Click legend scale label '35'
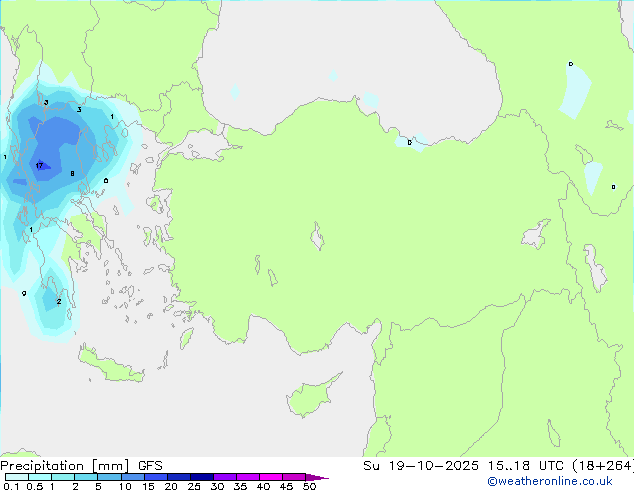Screen dimensions: 634x490 [240, 486]
